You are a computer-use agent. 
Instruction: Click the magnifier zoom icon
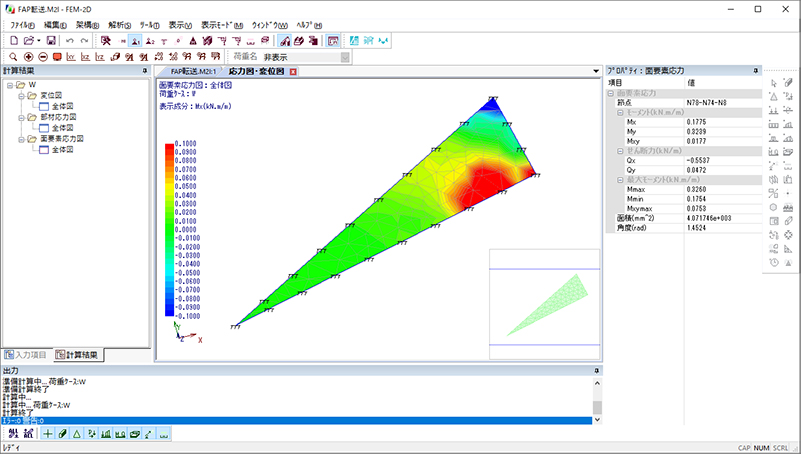(x=13, y=57)
